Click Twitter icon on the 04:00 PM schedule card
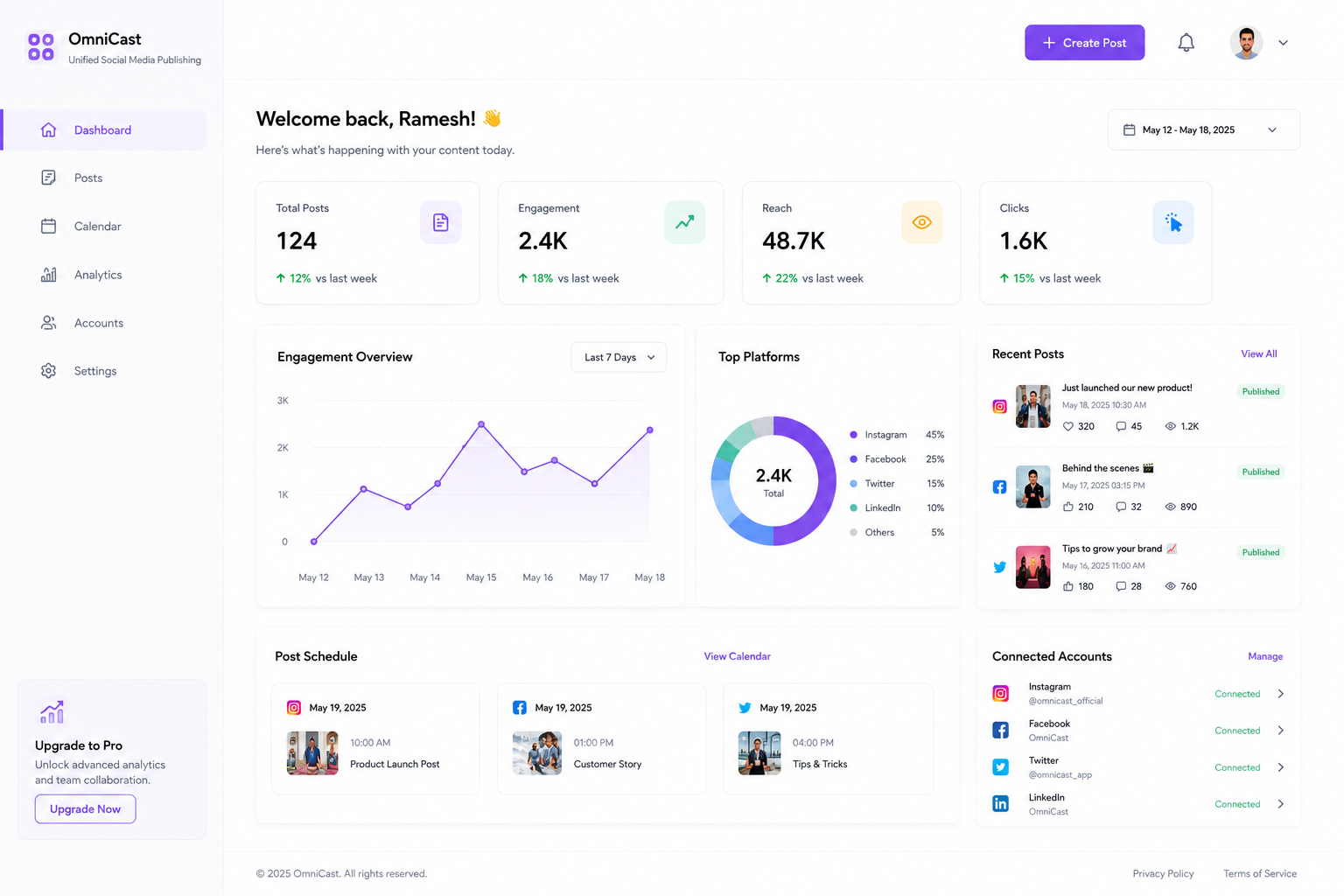The image size is (1344, 896). pyautogui.click(x=745, y=708)
